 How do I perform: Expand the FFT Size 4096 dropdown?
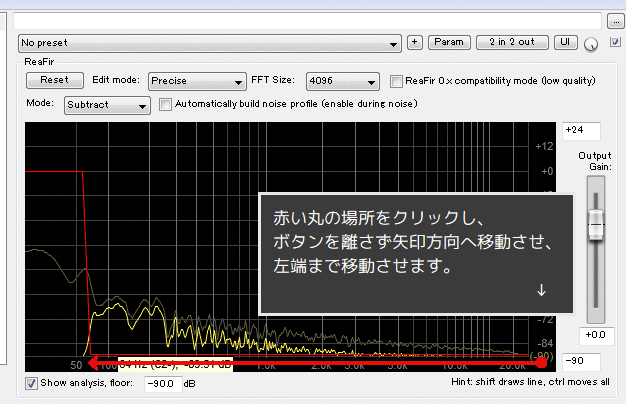[343, 81]
